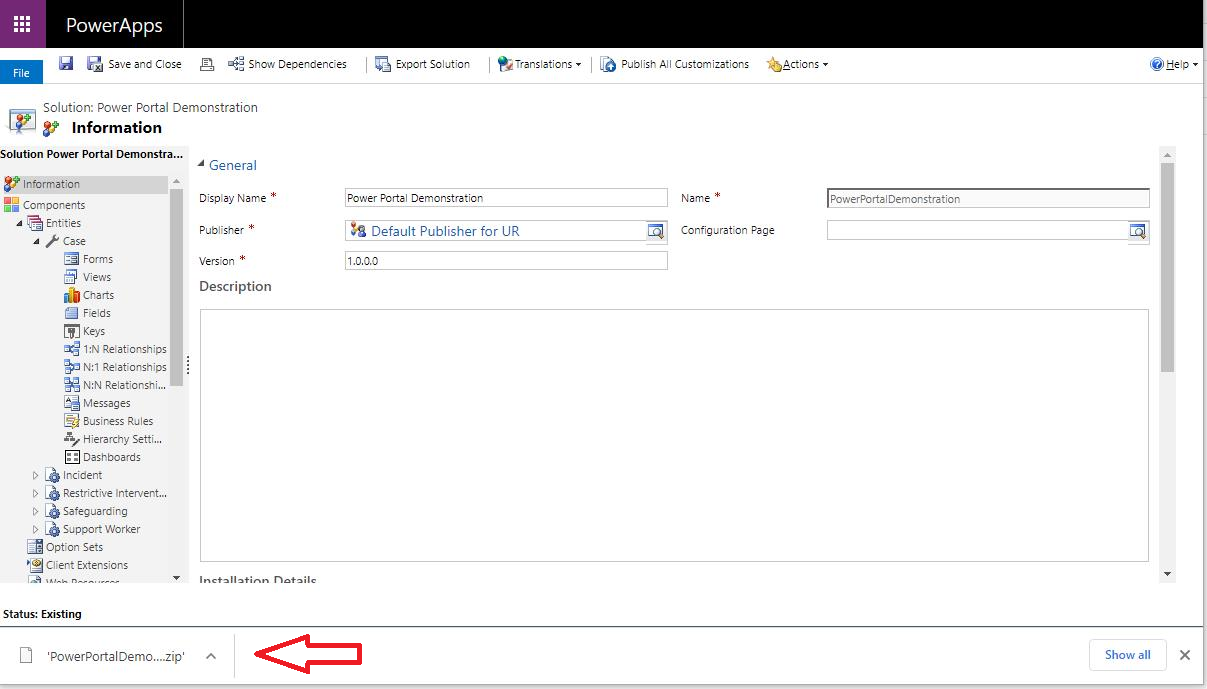The width and height of the screenshot is (1207, 689).
Task: Open Option Sets in the tree
Action: pyautogui.click(x=74, y=547)
